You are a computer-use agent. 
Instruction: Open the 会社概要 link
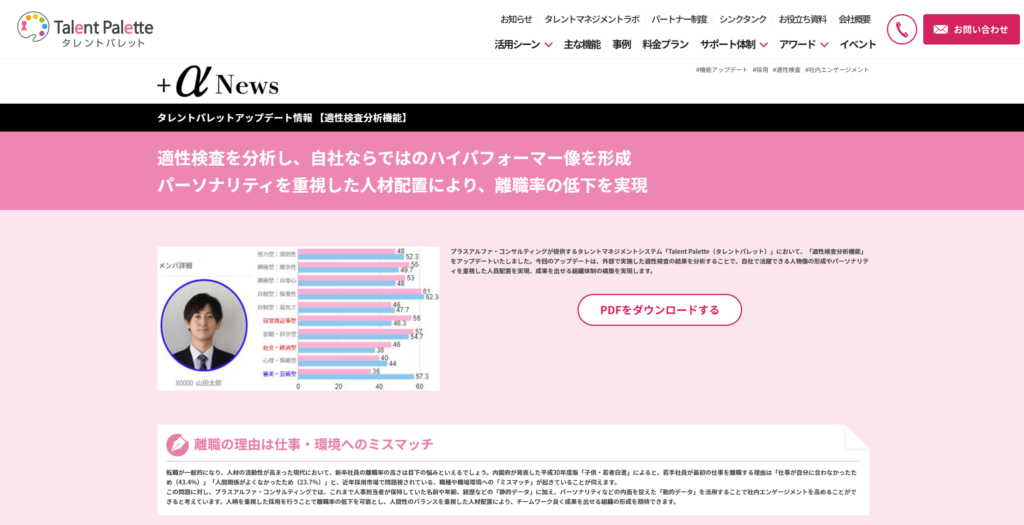click(854, 19)
